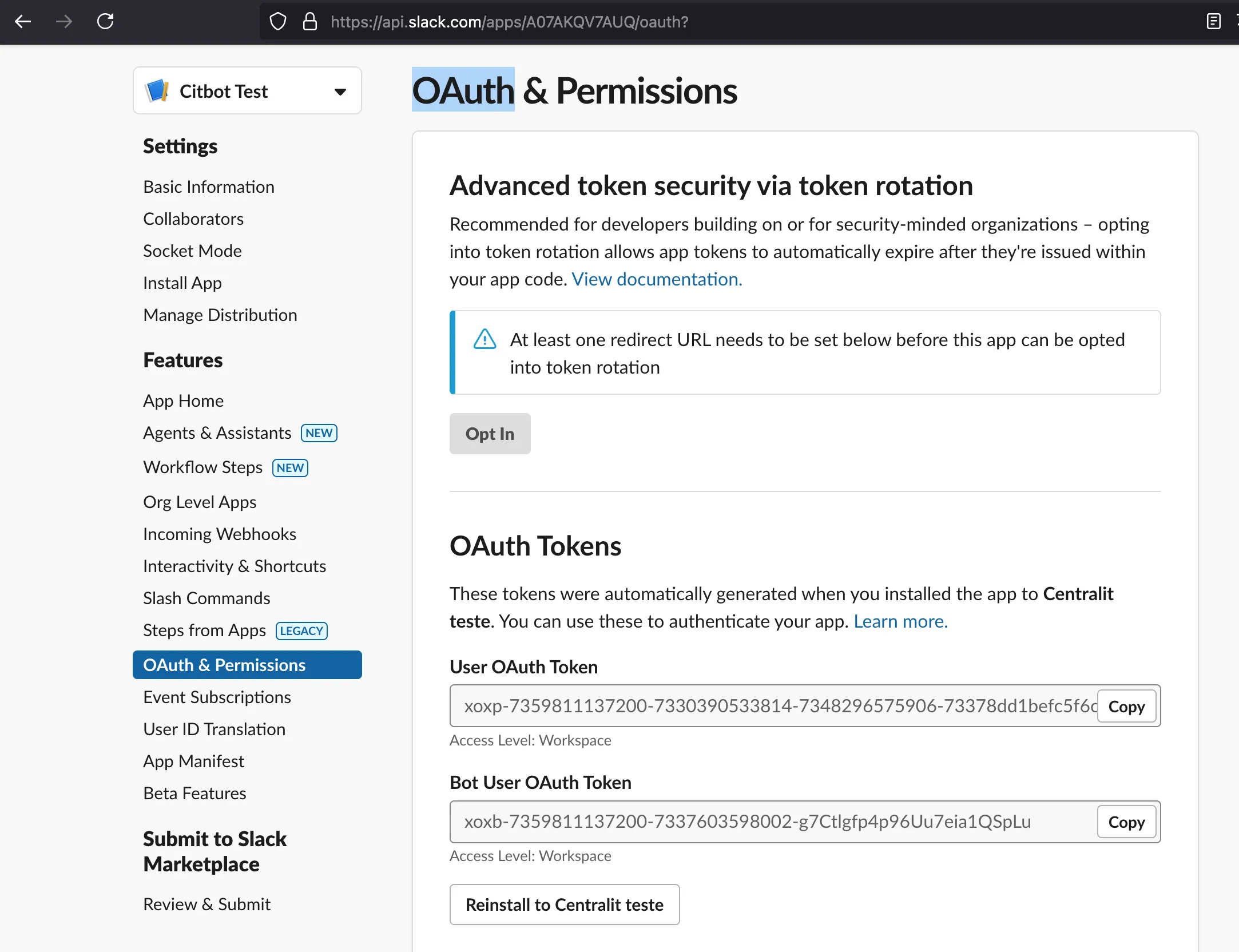Click the LEGACY badge beside Steps from Apps
The width and height of the screenshot is (1239, 952).
301,630
